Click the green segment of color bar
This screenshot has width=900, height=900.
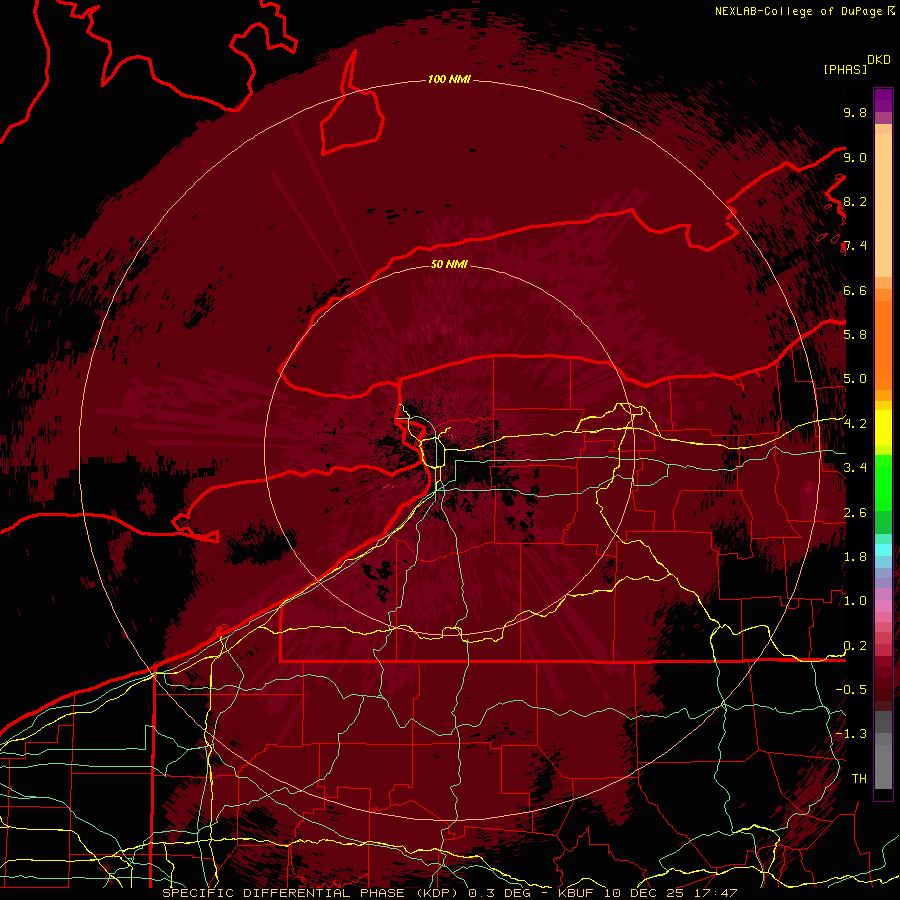883,483
